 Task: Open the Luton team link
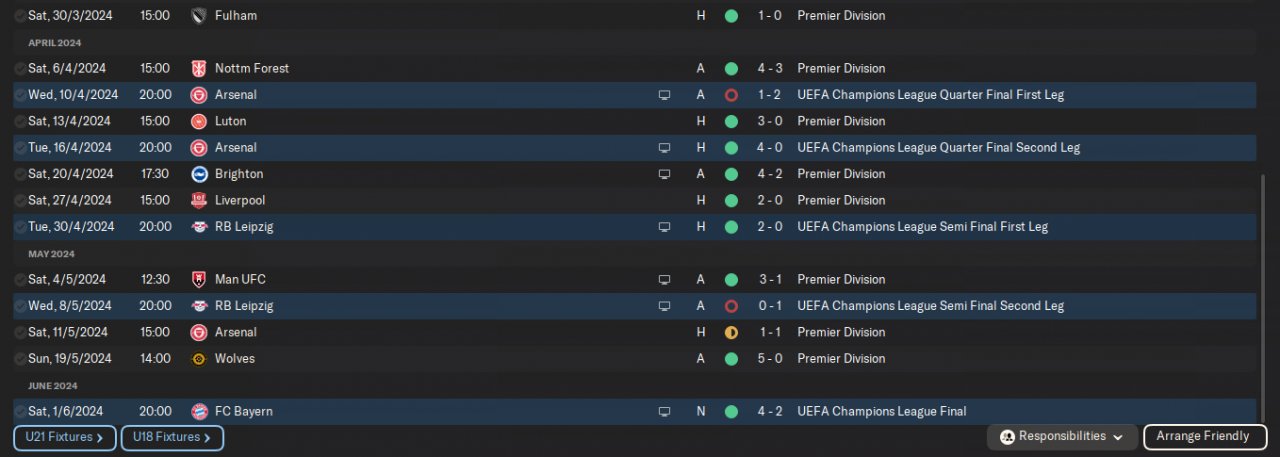[x=230, y=122]
